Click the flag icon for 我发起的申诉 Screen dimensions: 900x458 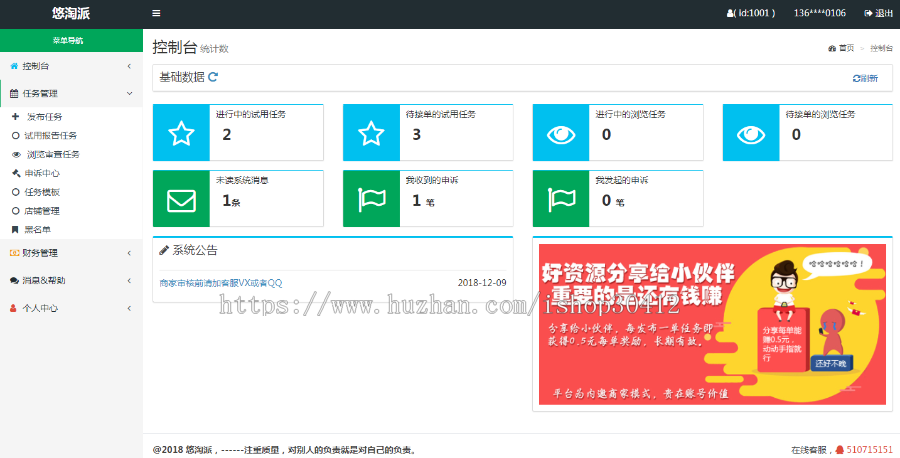(x=561, y=199)
